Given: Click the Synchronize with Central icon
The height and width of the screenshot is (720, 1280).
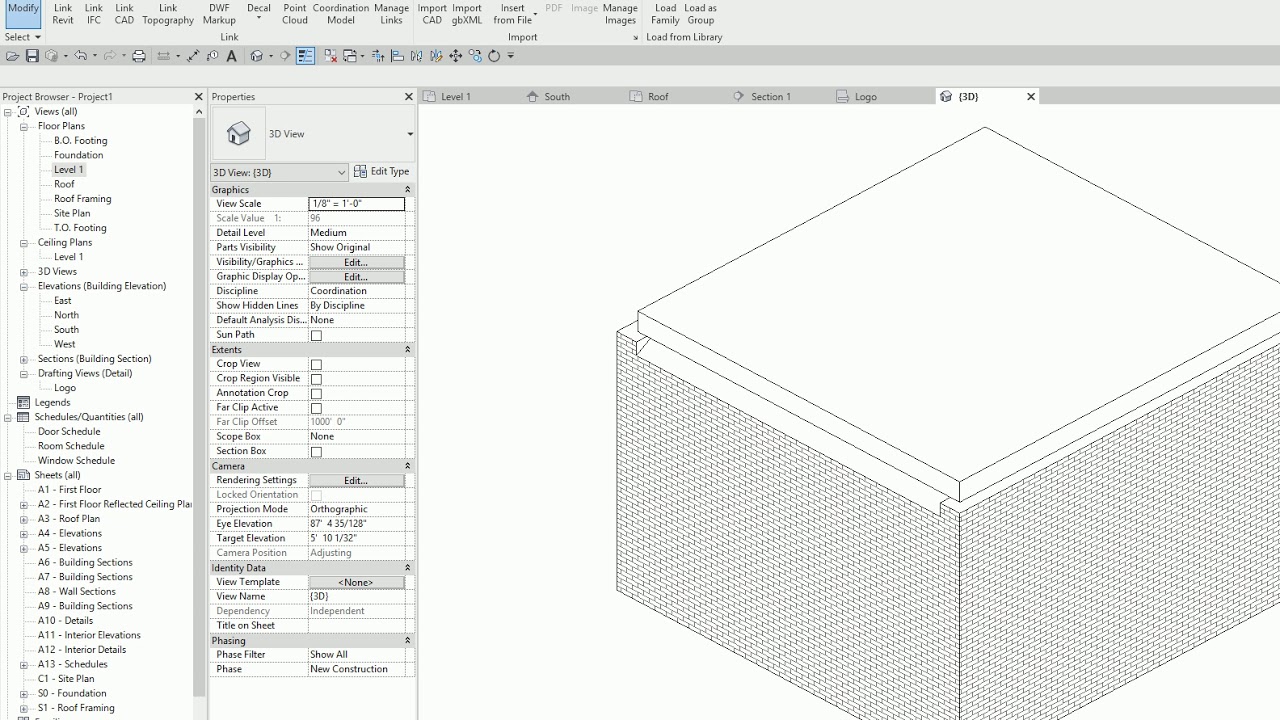Looking at the screenshot, I should (x=52, y=56).
